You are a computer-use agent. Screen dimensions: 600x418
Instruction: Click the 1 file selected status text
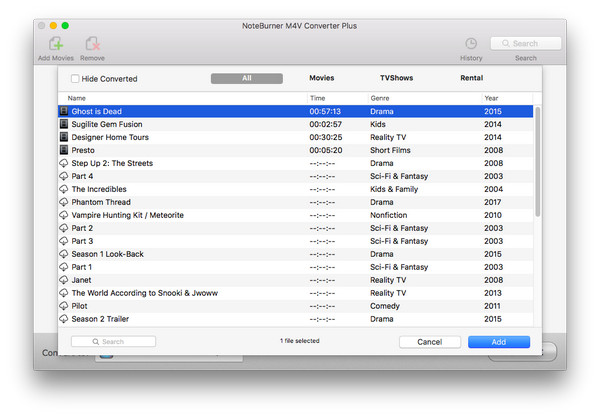click(300, 341)
